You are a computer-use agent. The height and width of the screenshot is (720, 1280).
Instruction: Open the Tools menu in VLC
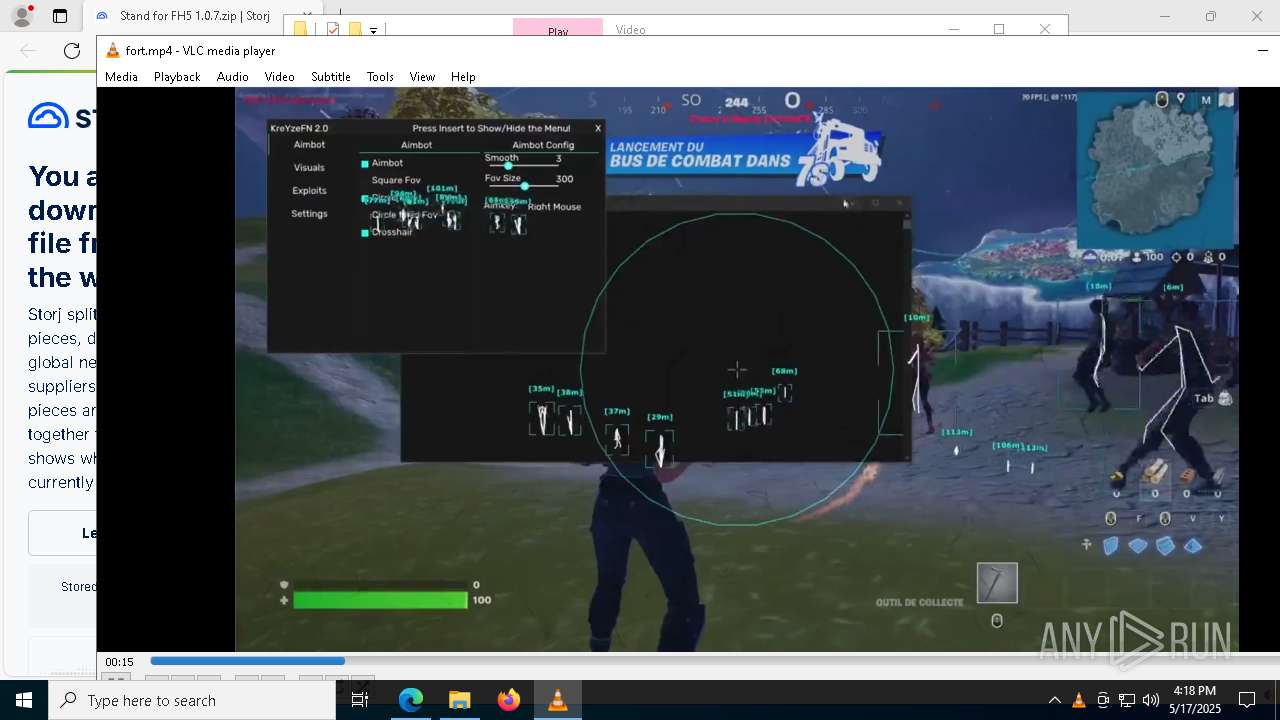point(380,77)
